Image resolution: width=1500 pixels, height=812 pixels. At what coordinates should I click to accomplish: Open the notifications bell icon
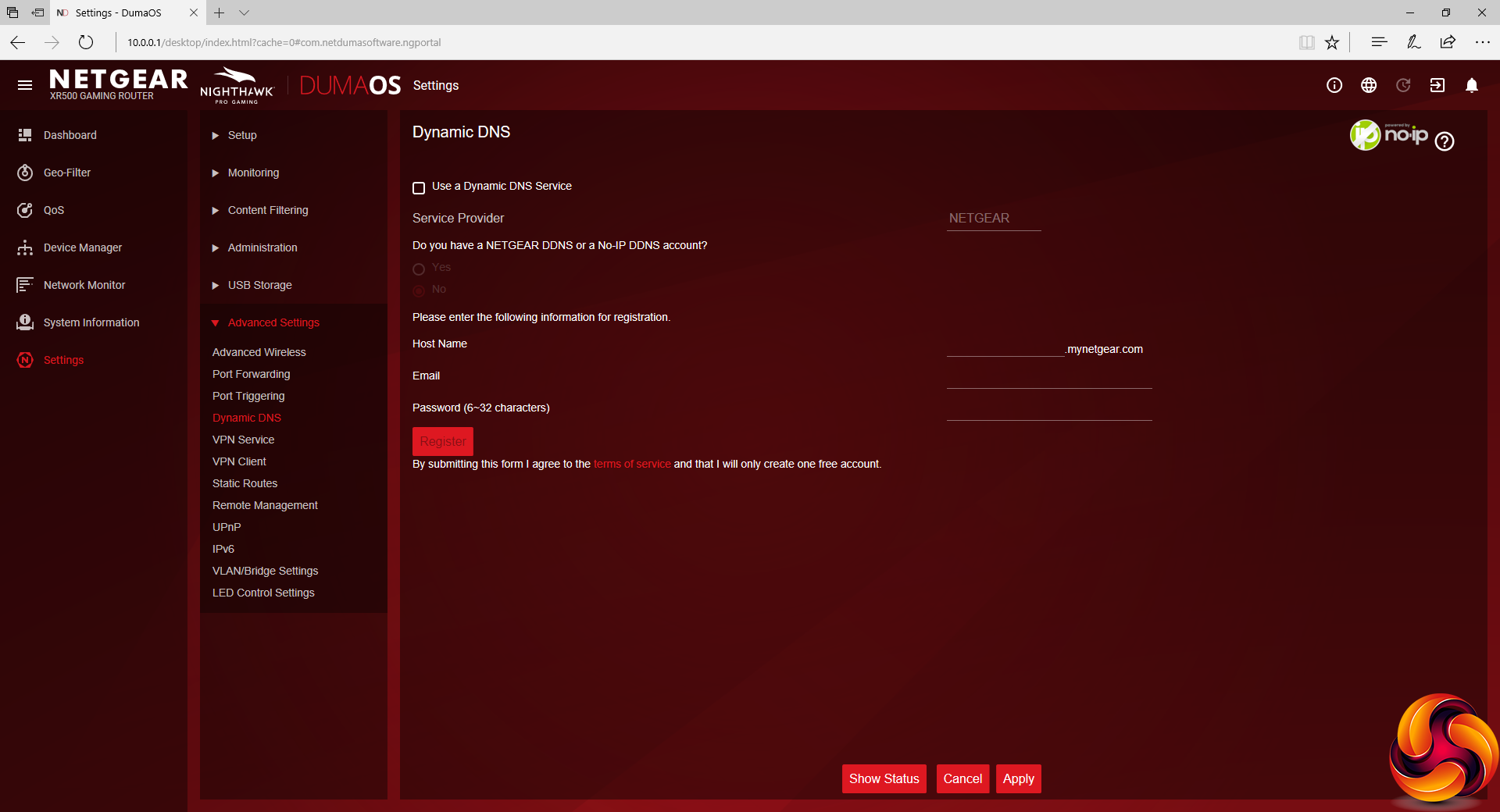coord(1472,85)
